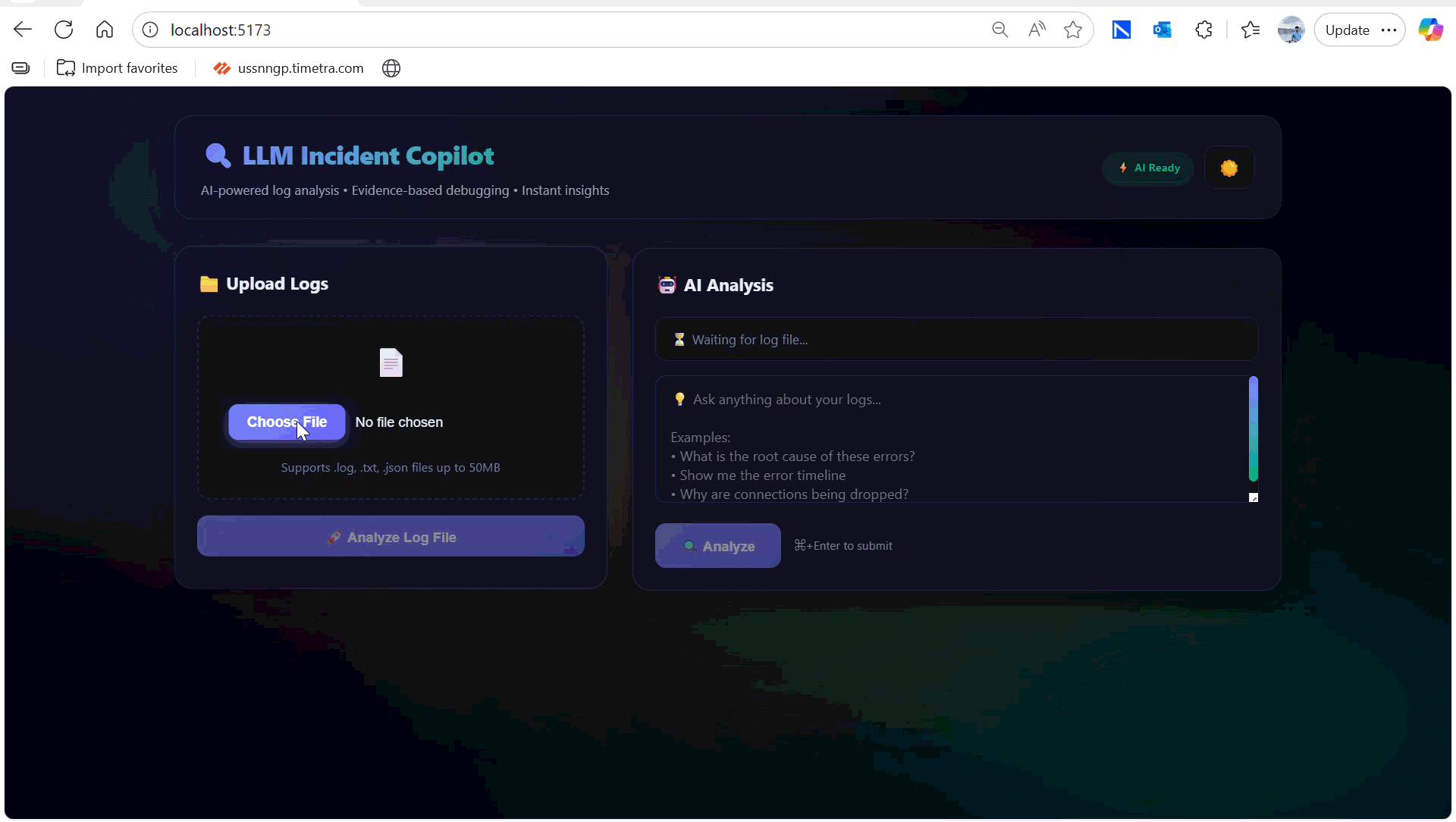Click the rocket icon on Analyze Log File
Viewport: 1456px width, 822px height.
click(x=335, y=537)
